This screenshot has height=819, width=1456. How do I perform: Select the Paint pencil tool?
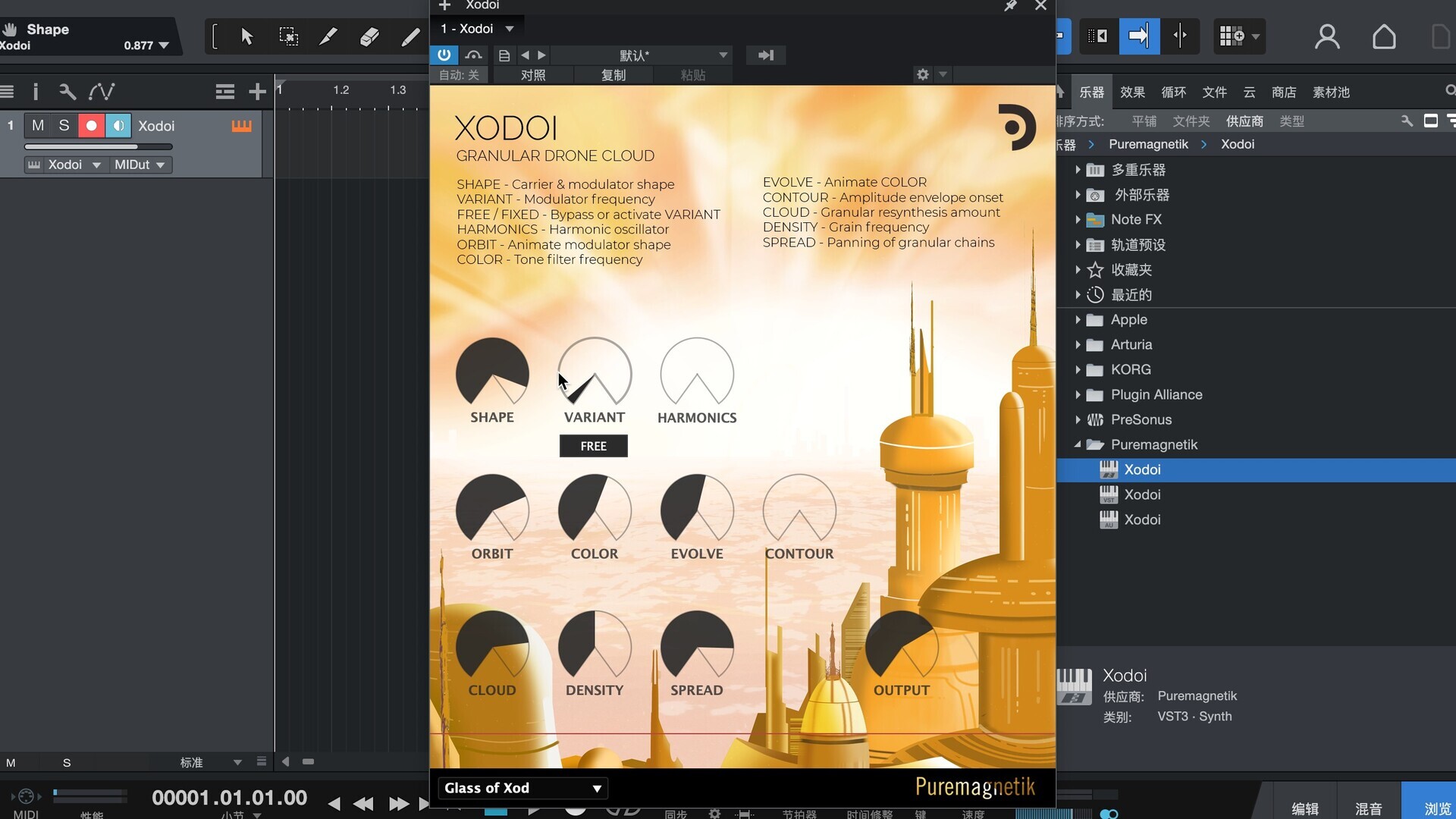tap(410, 36)
